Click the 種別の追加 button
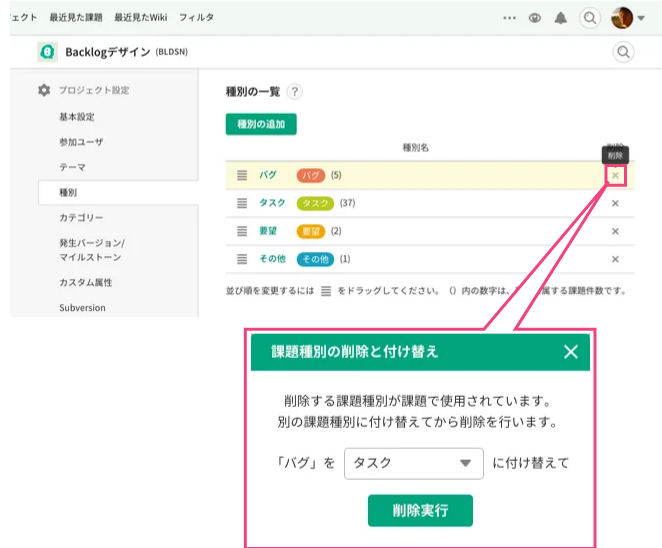 point(261,124)
